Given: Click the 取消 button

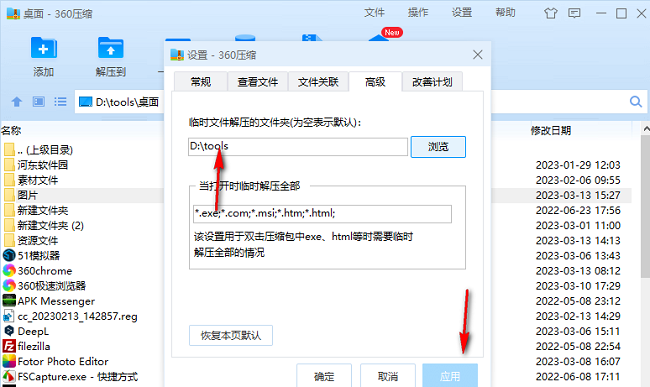Looking at the screenshot, I should pos(388,376).
